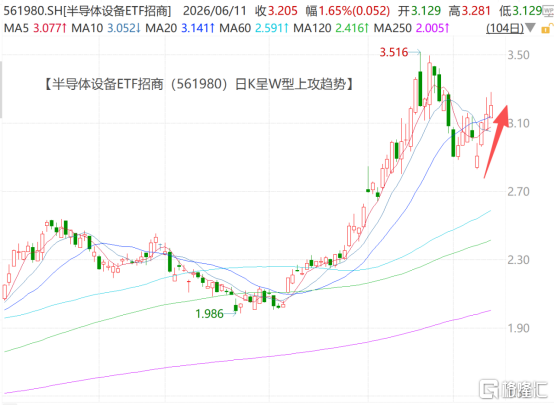
Task: Click the low price 3.129 after 低
Action: pos(527,11)
